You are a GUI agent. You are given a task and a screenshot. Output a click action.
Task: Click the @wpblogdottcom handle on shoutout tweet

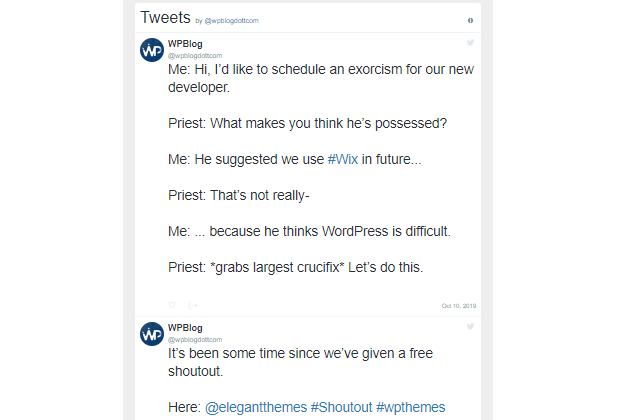coord(195,339)
